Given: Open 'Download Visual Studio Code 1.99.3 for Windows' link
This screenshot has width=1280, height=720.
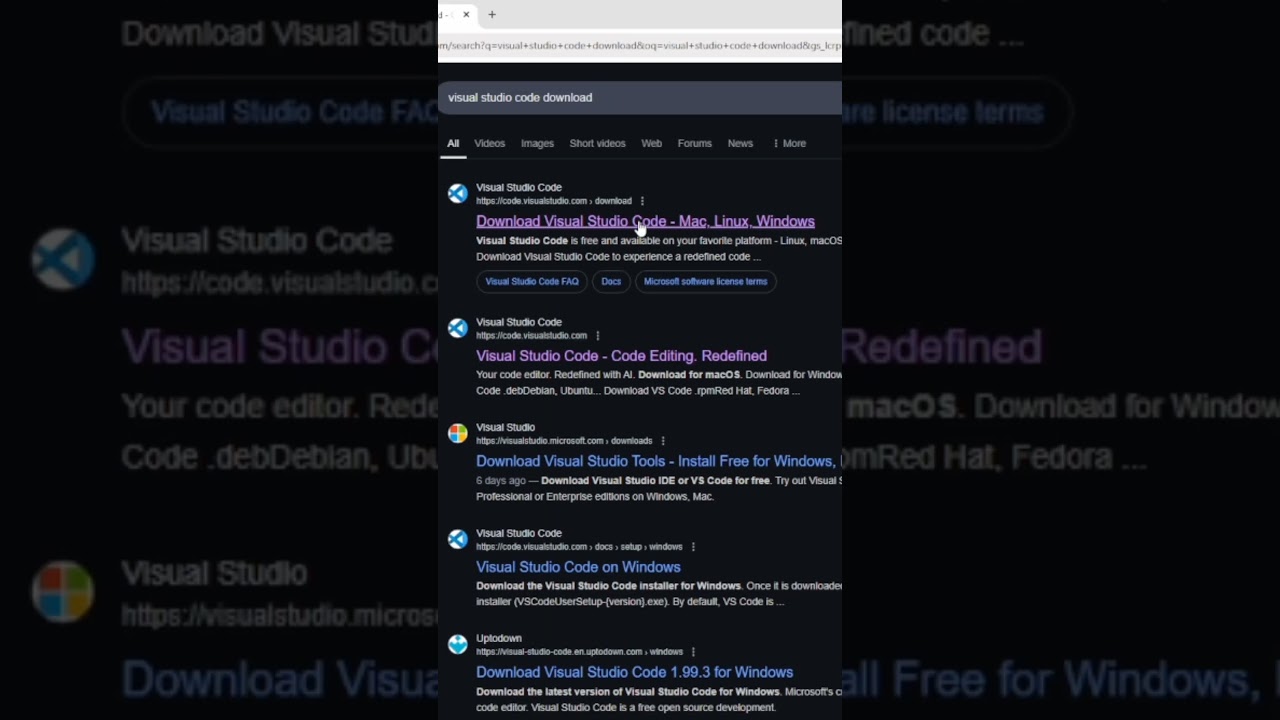Looking at the screenshot, I should 634,673.
